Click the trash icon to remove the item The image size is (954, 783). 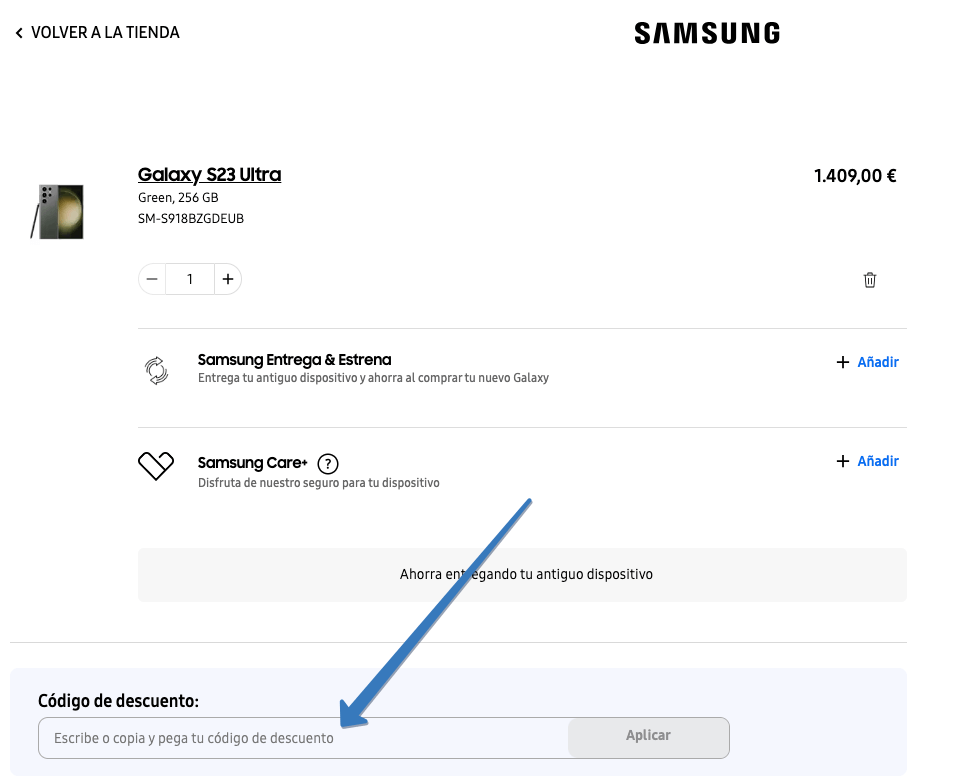(869, 280)
